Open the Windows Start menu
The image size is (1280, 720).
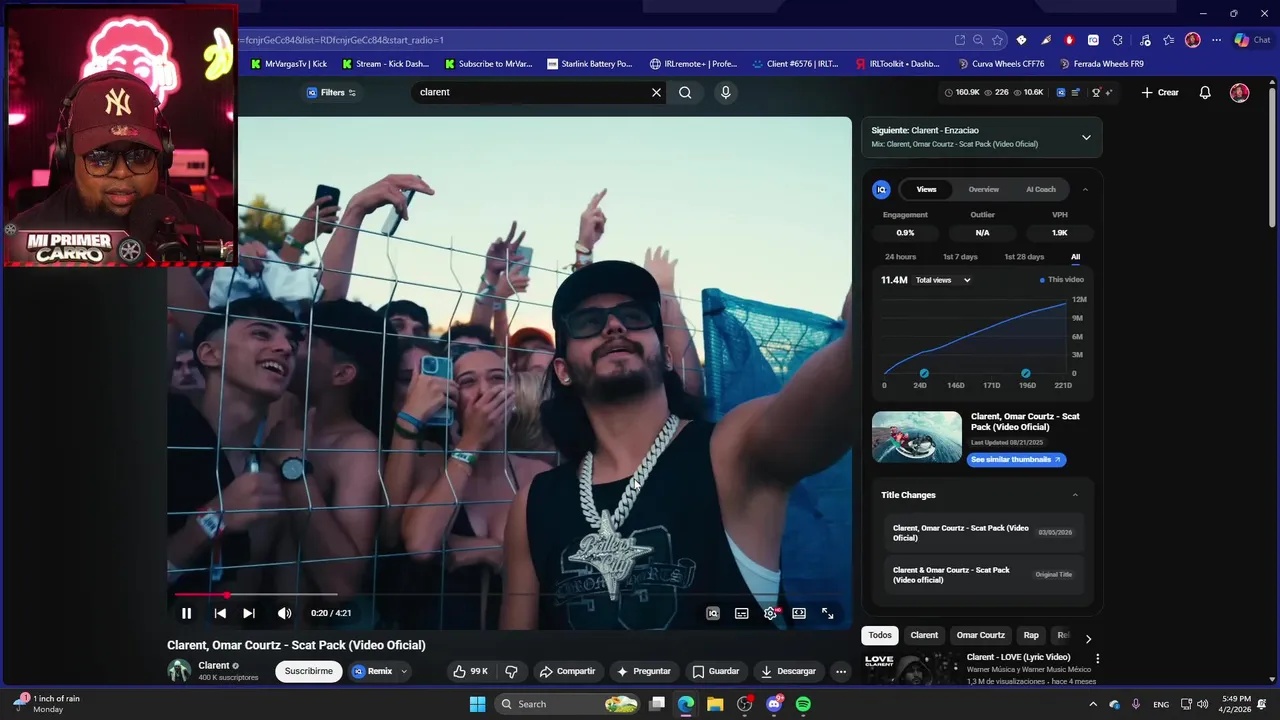coord(478,704)
